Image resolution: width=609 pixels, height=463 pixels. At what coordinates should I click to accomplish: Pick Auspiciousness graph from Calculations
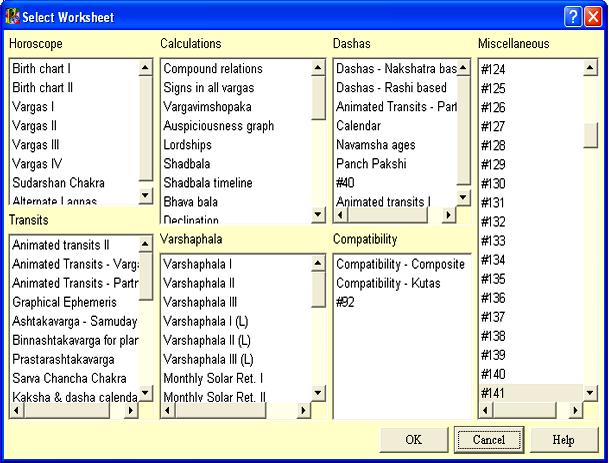tap(218, 126)
